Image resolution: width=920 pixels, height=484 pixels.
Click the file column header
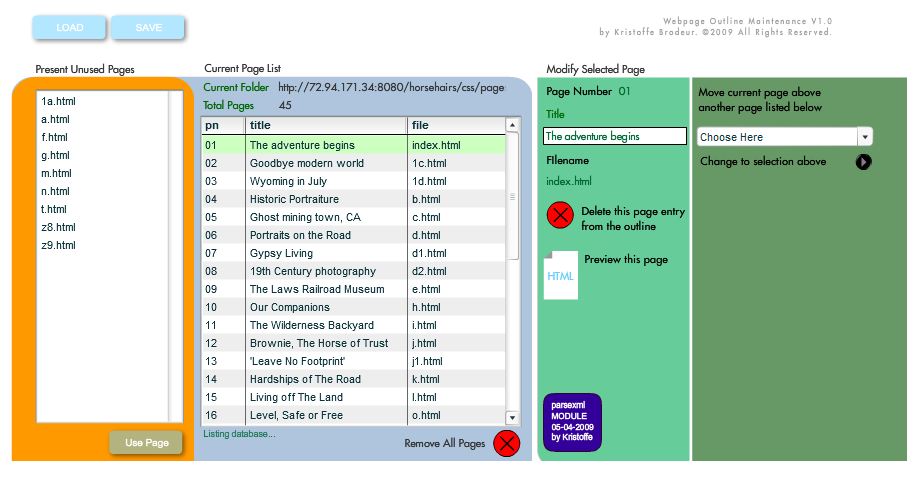[x=456, y=125]
